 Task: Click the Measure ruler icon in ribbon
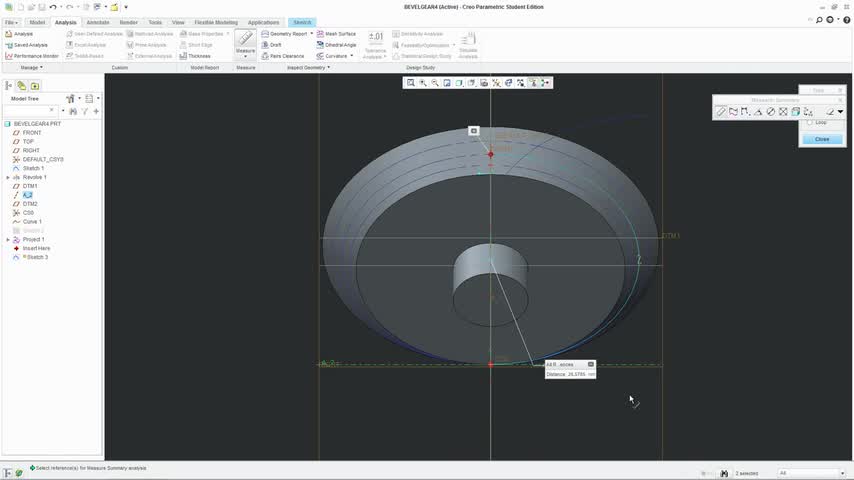click(x=246, y=39)
